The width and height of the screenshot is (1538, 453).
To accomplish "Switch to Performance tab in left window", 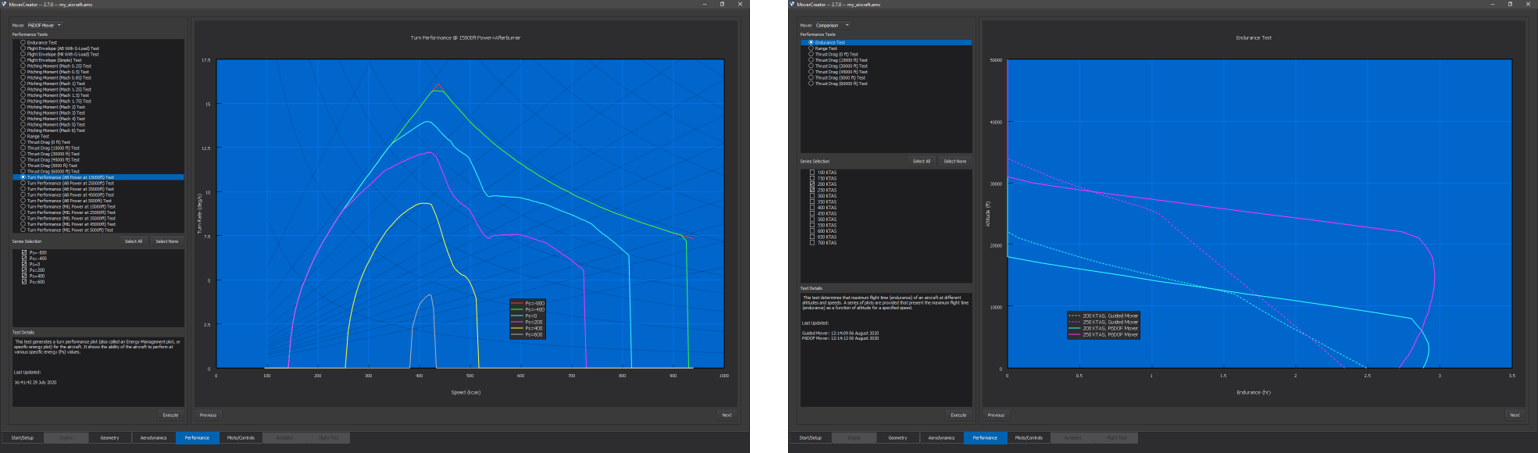I will click(197, 438).
